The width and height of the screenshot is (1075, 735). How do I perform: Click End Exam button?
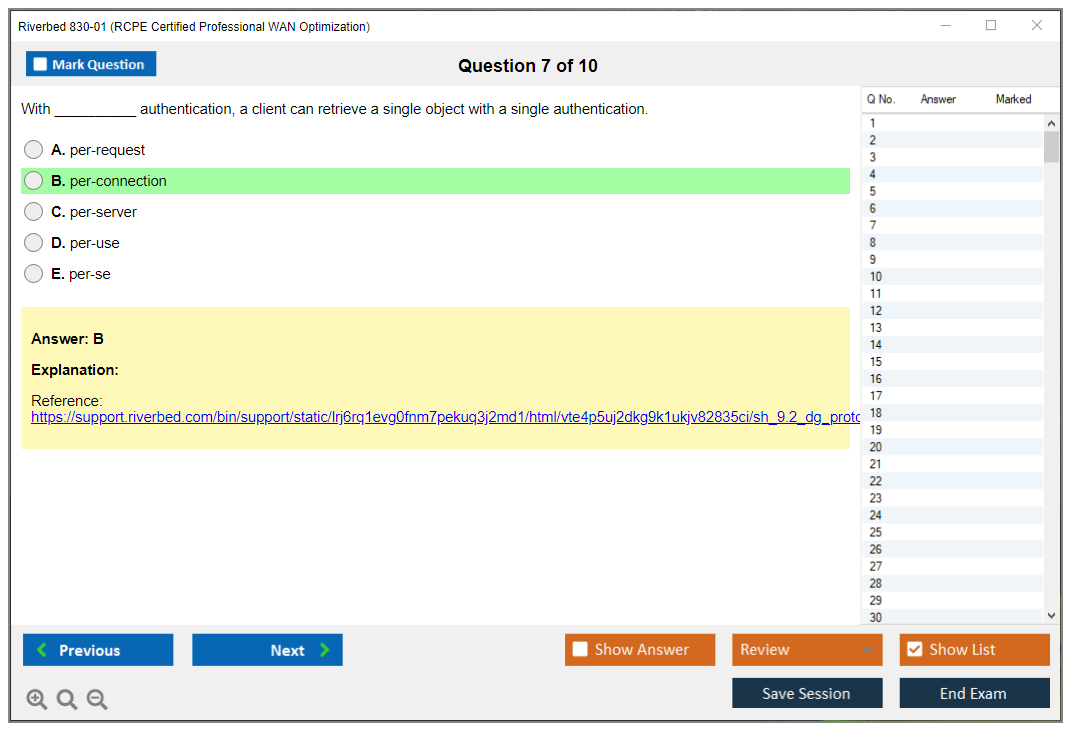click(973, 693)
